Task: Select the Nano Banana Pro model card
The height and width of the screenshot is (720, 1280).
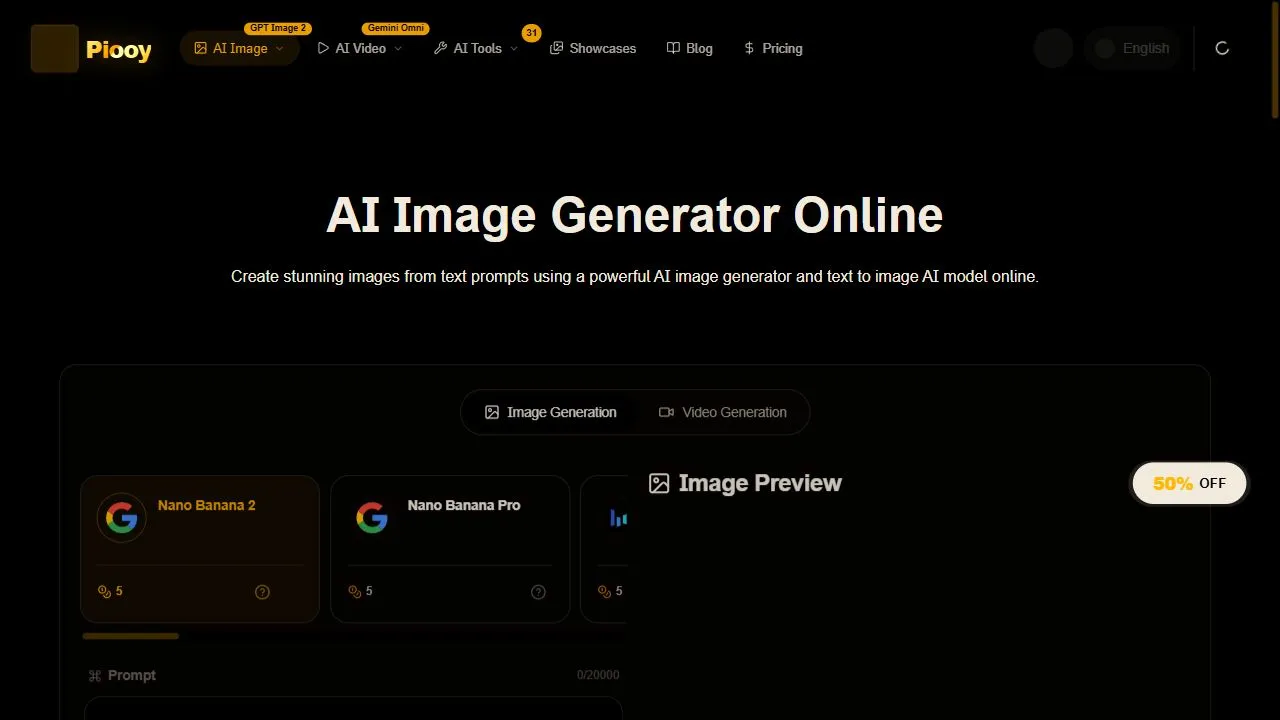Action: (450, 549)
